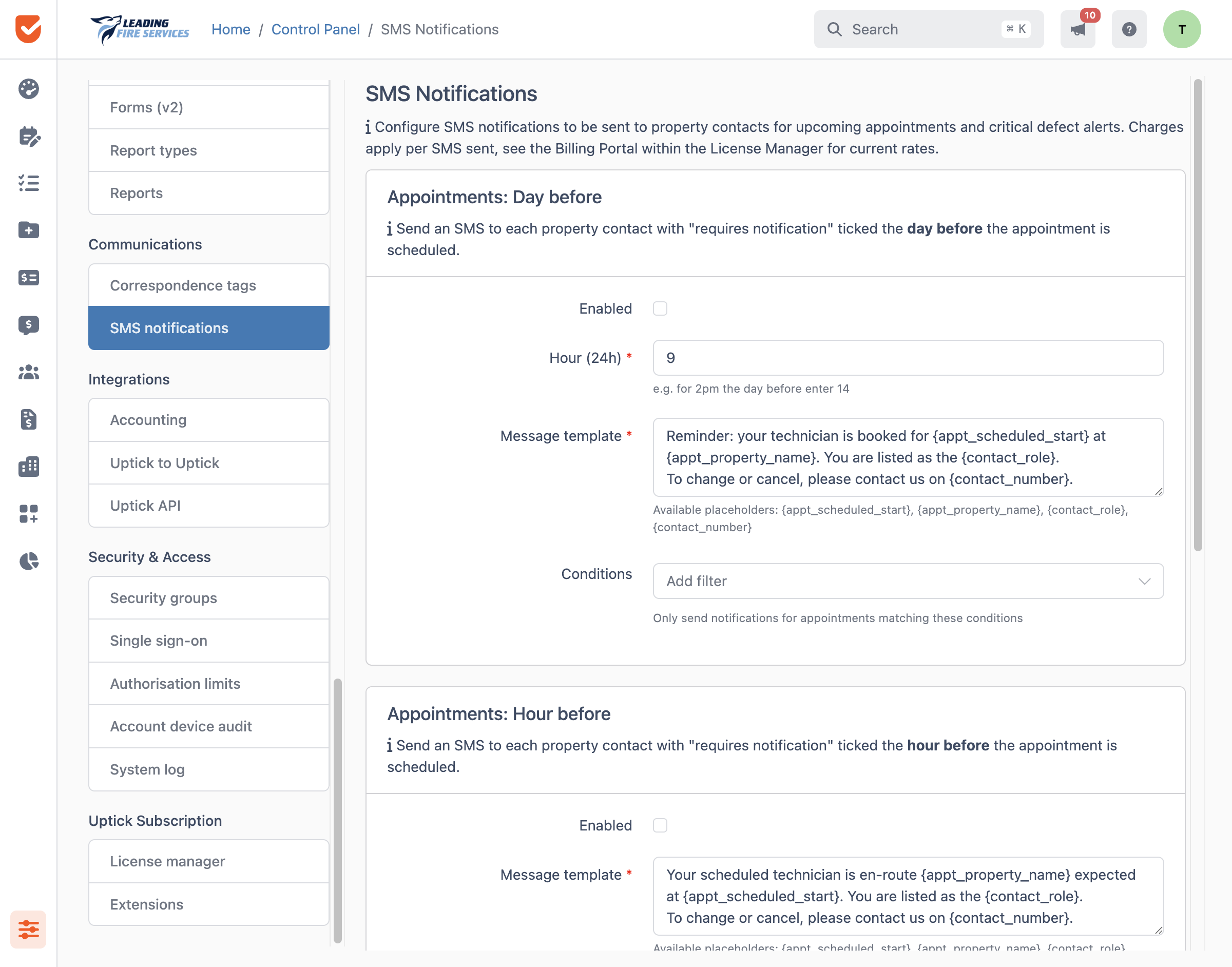Open the invoice document icon in sidebar

click(x=28, y=419)
